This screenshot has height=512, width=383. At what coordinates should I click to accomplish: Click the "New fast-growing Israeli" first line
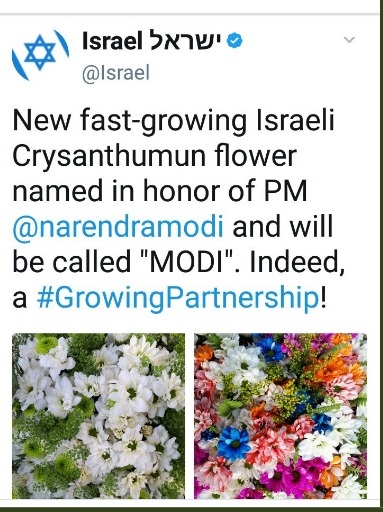pos(173,121)
